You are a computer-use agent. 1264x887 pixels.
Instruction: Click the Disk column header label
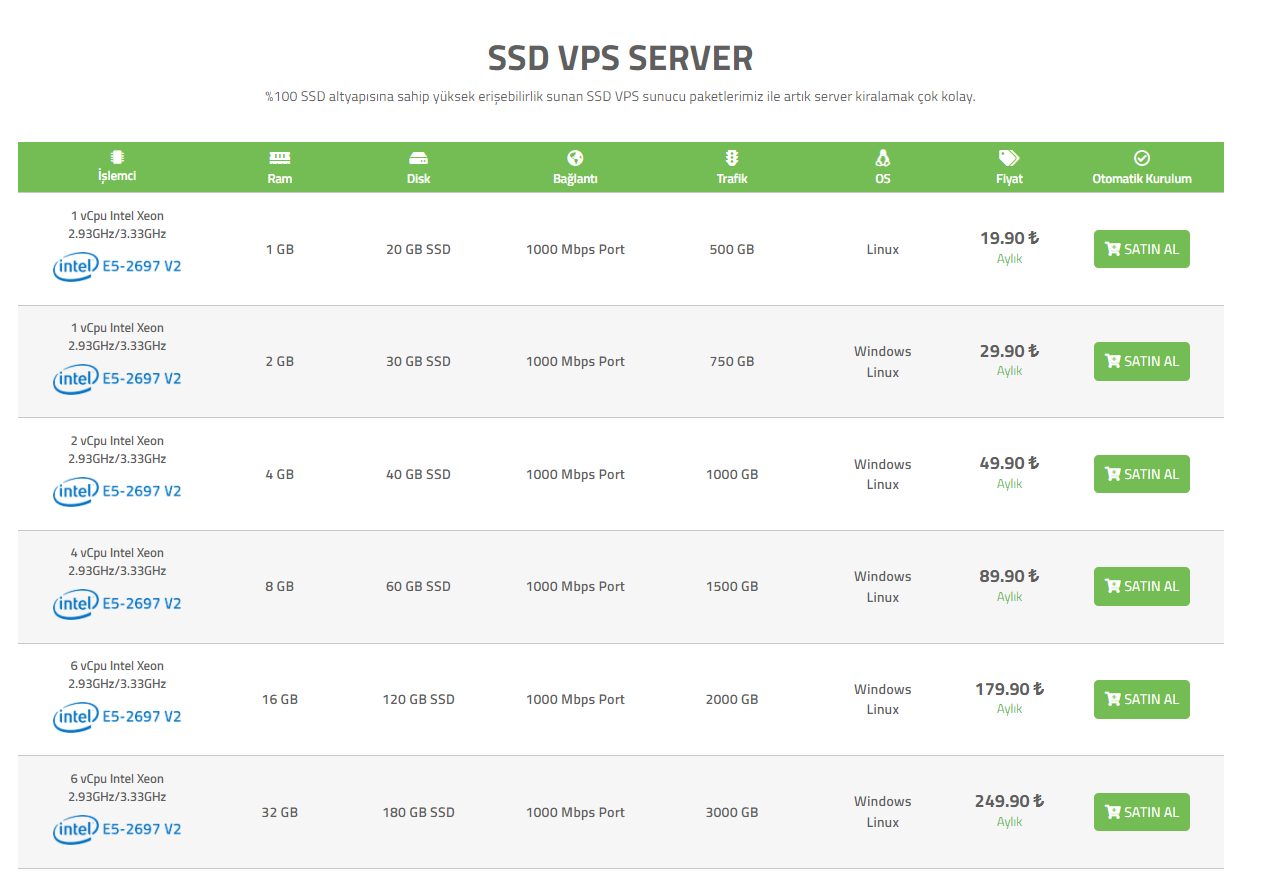[418, 179]
